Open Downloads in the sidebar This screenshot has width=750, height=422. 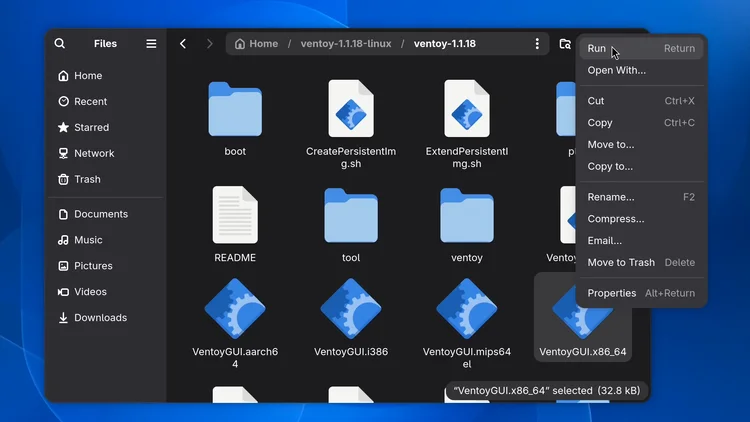click(x=105, y=317)
